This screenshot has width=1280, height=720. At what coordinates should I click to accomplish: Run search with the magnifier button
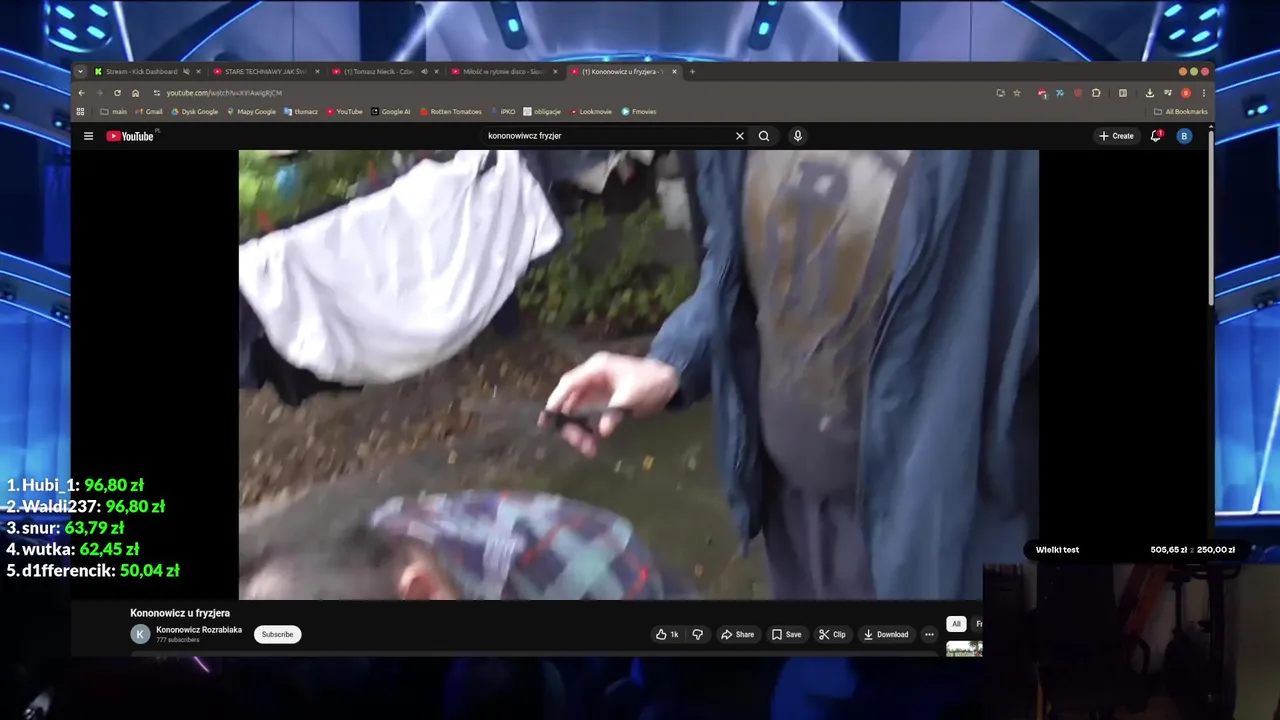[x=764, y=136]
